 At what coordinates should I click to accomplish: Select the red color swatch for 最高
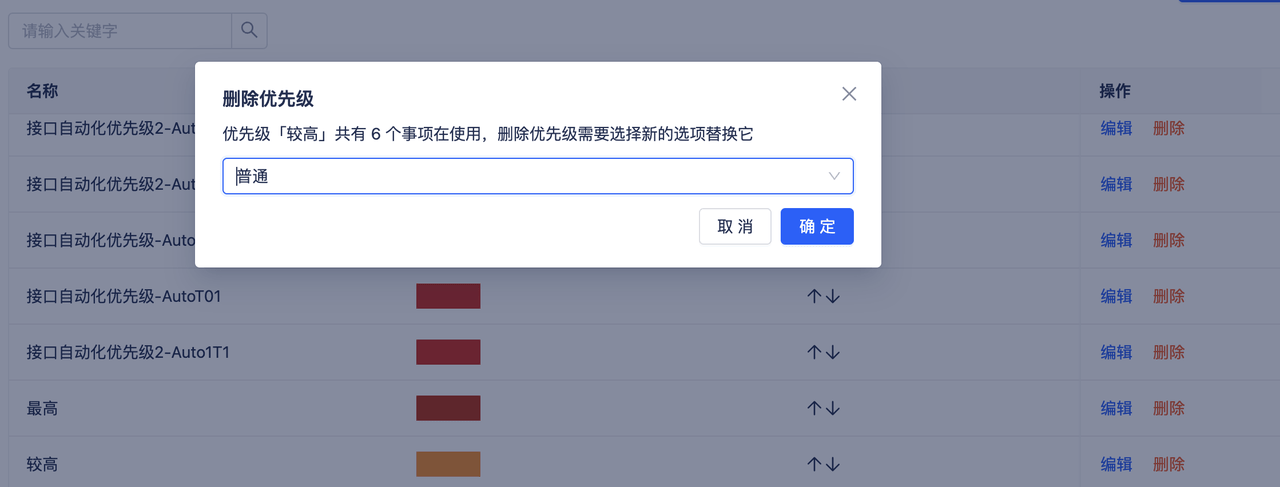[x=448, y=408]
